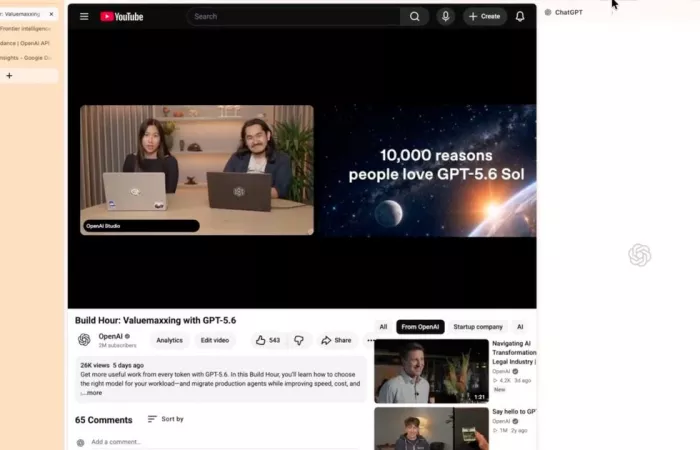This screenshot has height=450, width=700.
Task: Open the Say hello to GPT thumbnail
Action: click(431, 429)
